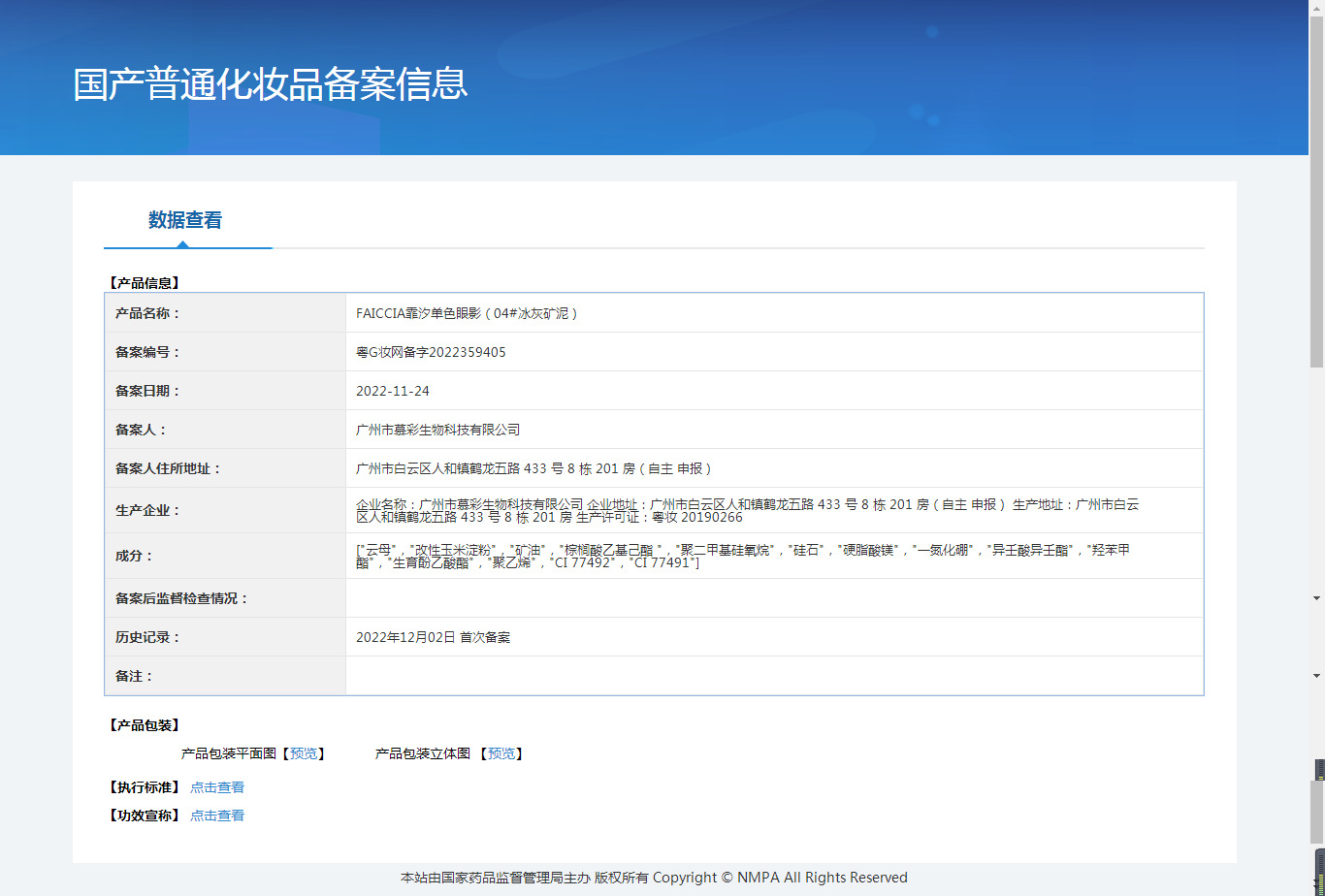The width and height of the screenshot is (1325, 896).
Task: Click the date 2022-11-24
Action: tap(393, 391)
